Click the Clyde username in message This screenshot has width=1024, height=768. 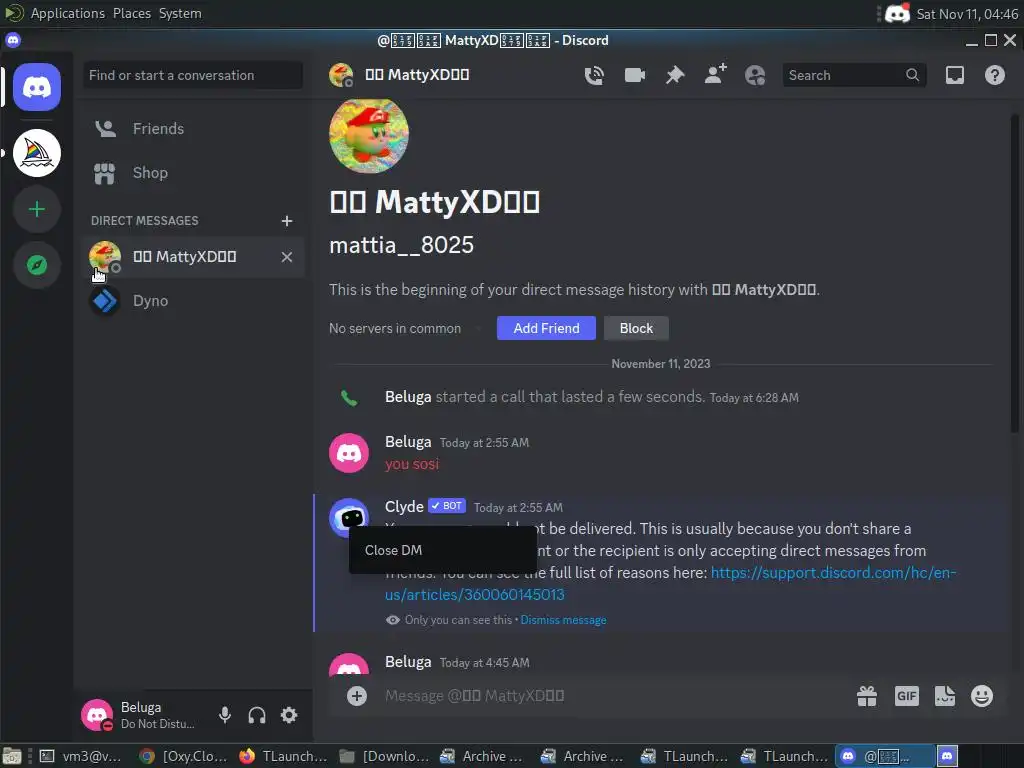pos(404,506)
